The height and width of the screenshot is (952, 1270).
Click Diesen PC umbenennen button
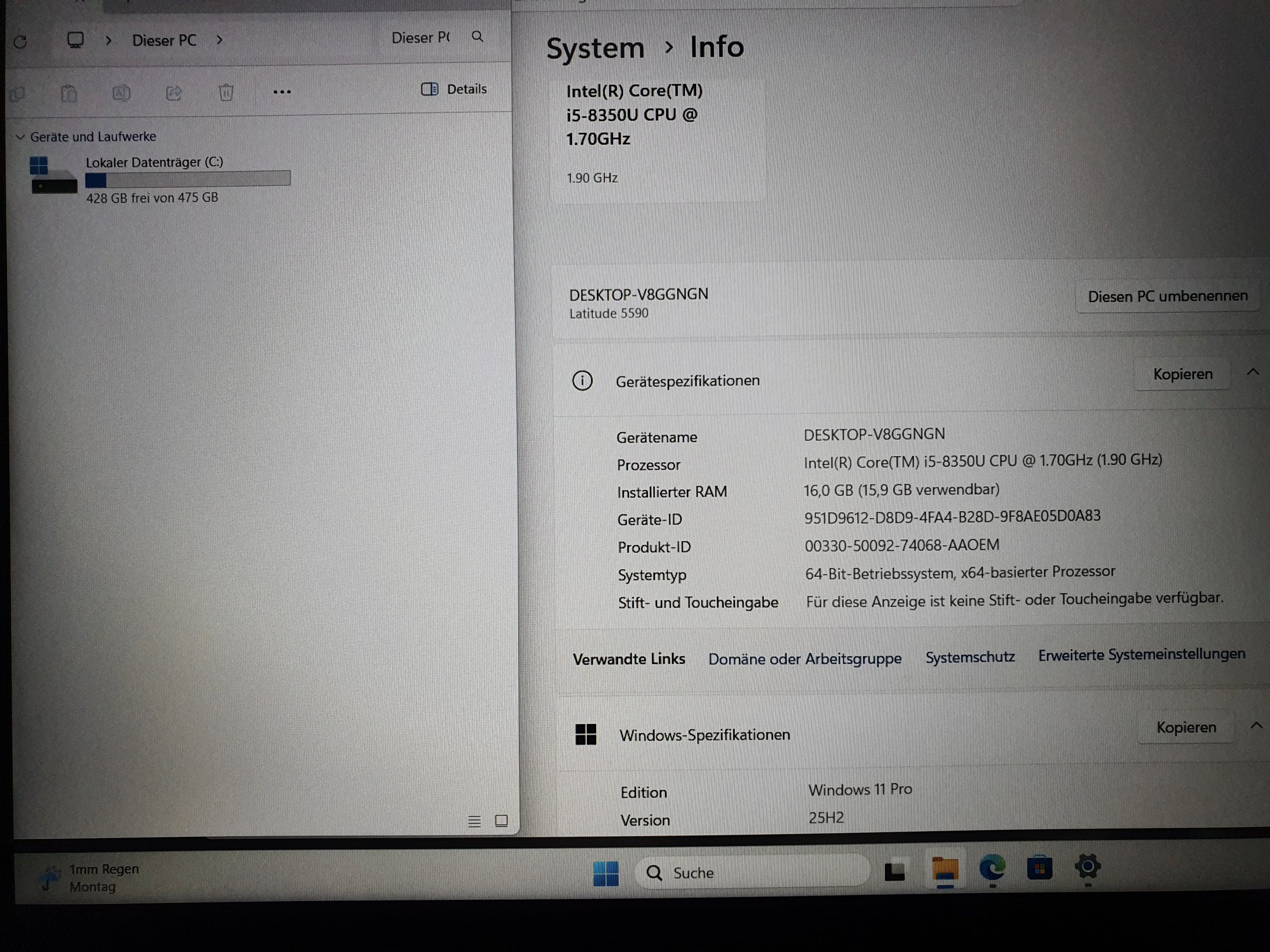click(1167, 296)
